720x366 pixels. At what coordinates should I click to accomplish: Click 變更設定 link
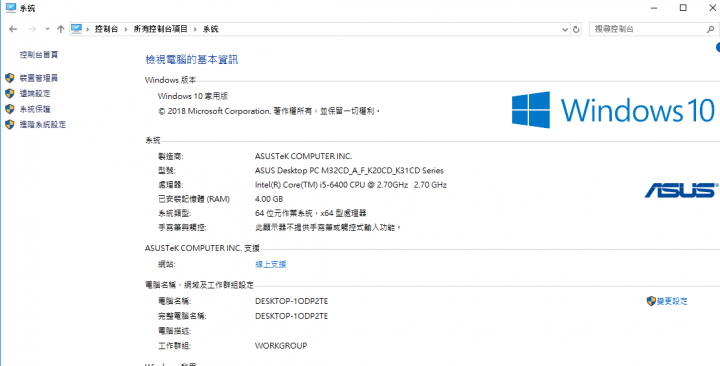point(672,301)
